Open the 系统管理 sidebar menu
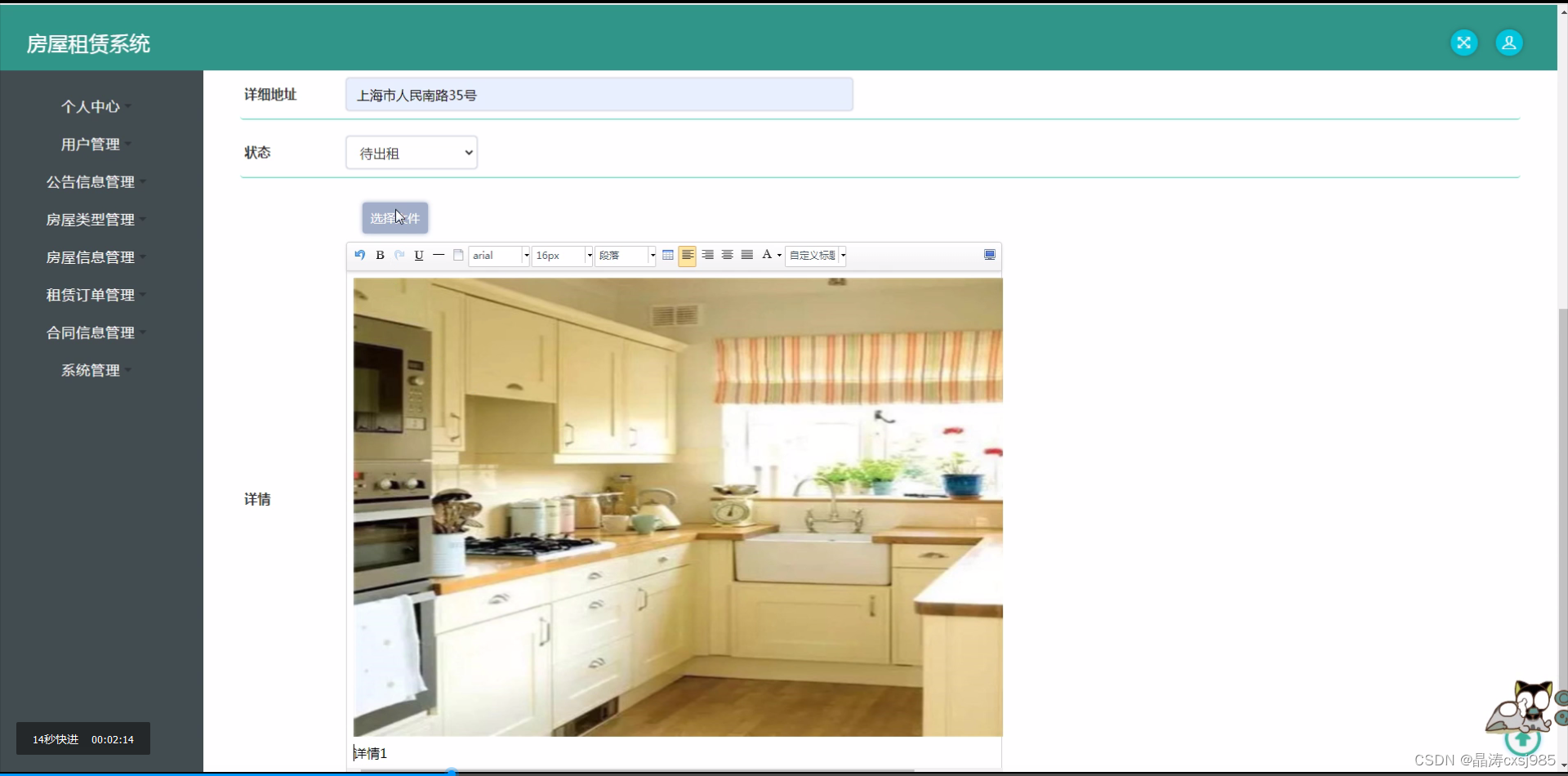The width and height of the screenshot is (1568, 776). 94,370
